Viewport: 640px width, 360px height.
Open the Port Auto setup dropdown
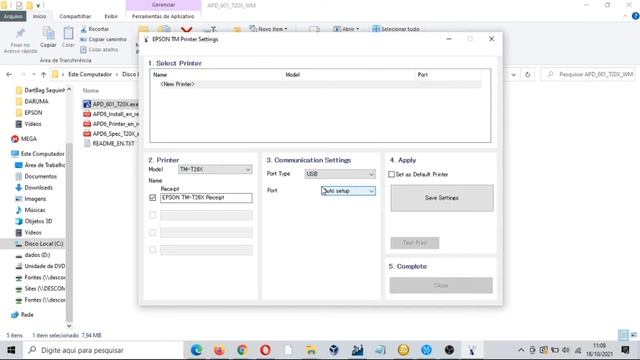[x=348, y=191]
